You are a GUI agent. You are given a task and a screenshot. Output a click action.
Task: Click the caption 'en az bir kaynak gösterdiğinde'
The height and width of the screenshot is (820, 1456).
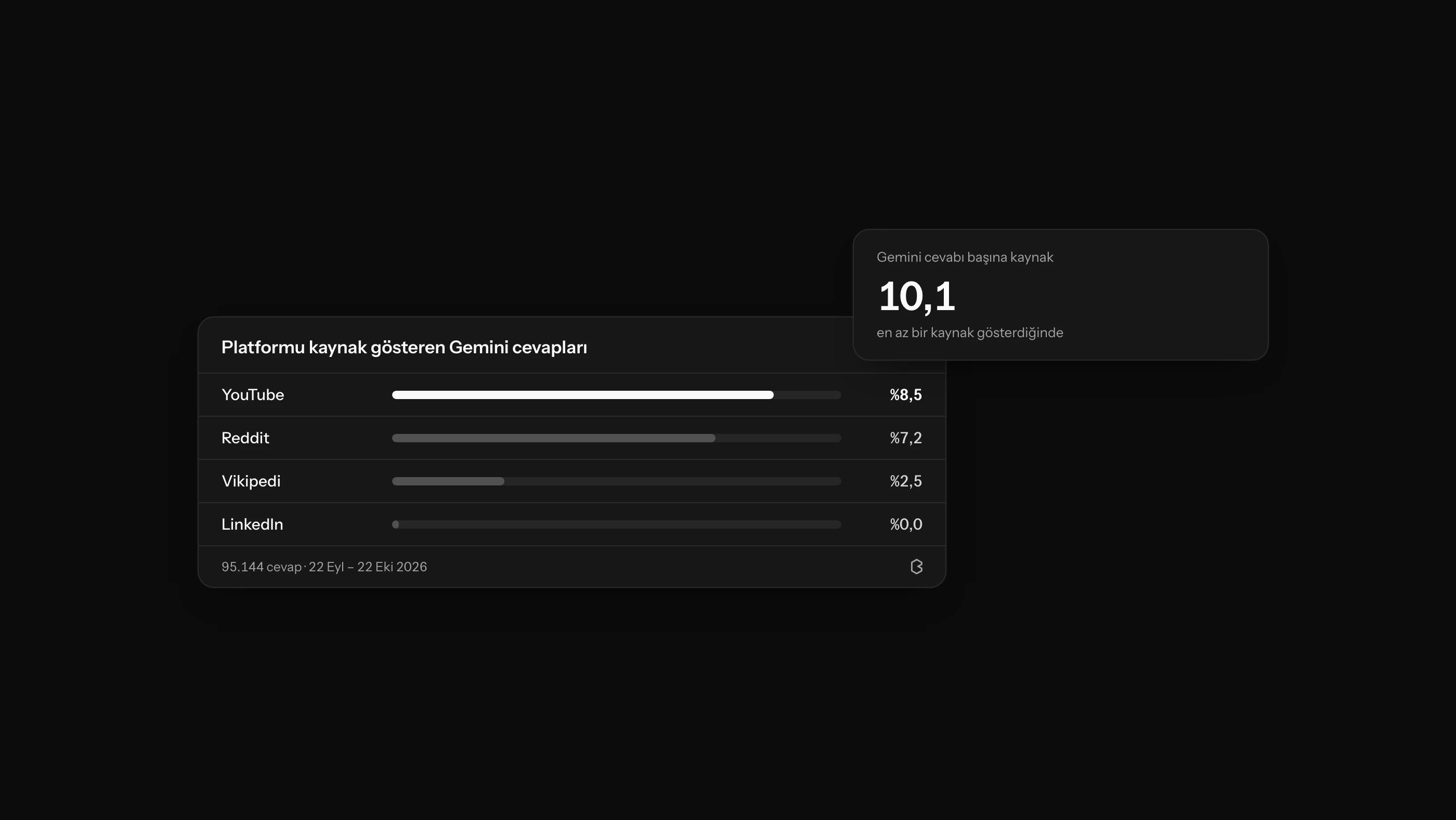[970, 332]
